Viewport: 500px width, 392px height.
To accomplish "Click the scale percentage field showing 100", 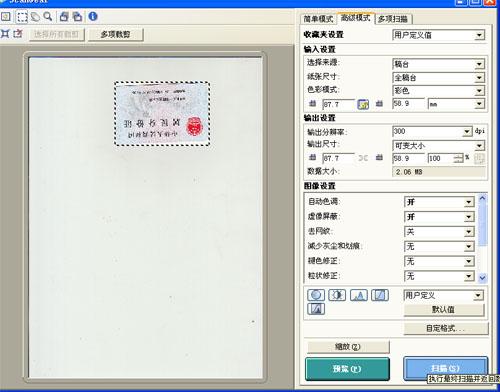I will pos(441,158).
